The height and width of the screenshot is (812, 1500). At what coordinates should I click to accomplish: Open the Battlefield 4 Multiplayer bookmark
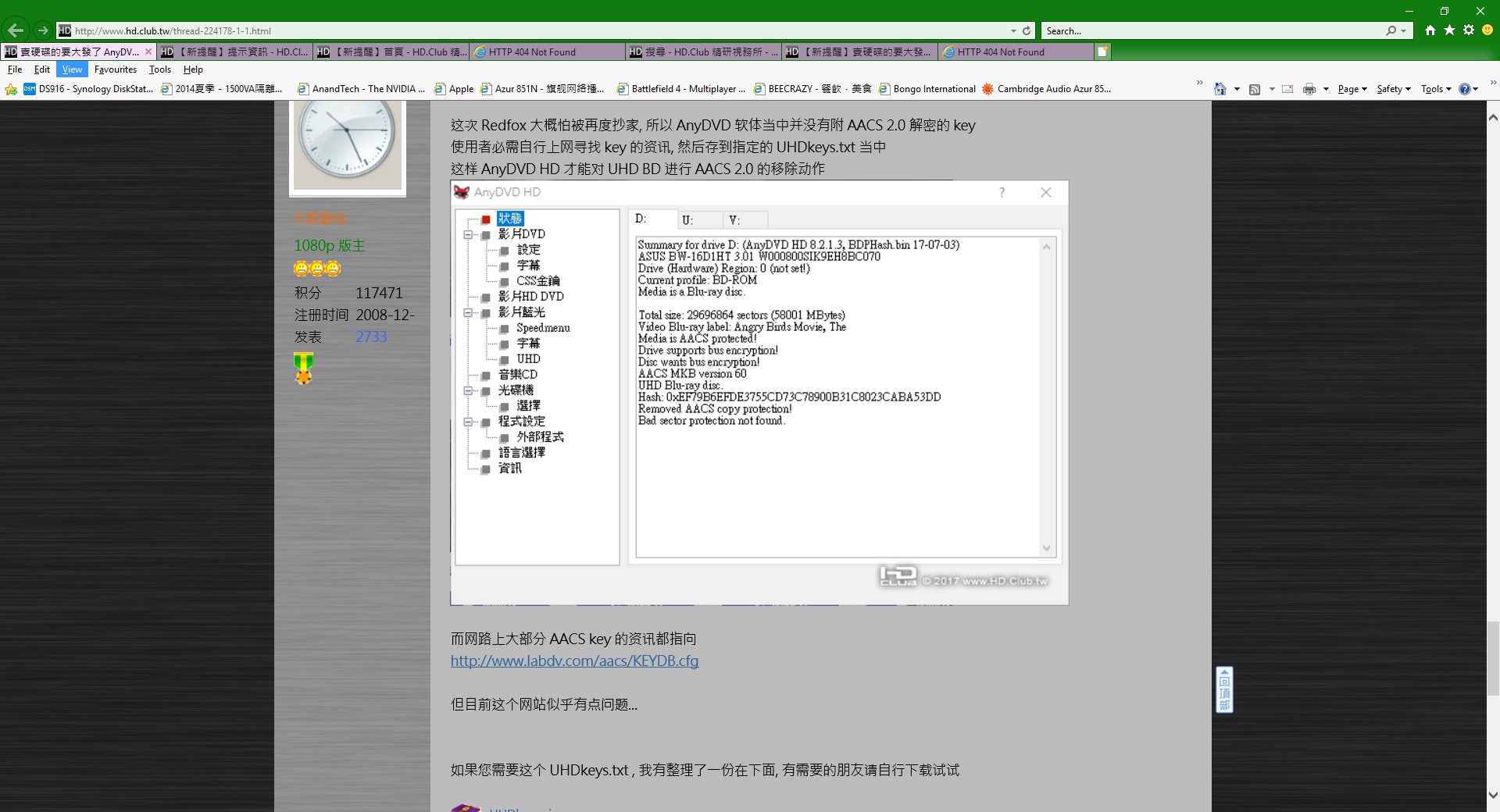(x=681, y=89)
